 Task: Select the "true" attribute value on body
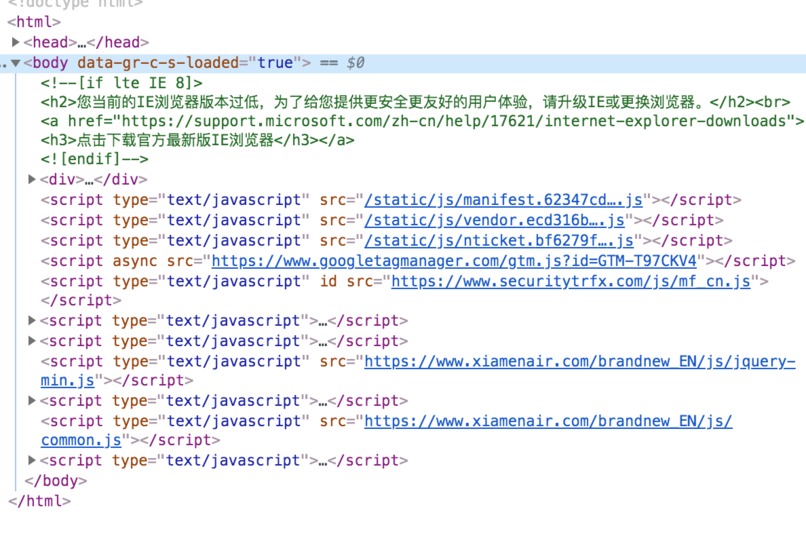point(275,63)
